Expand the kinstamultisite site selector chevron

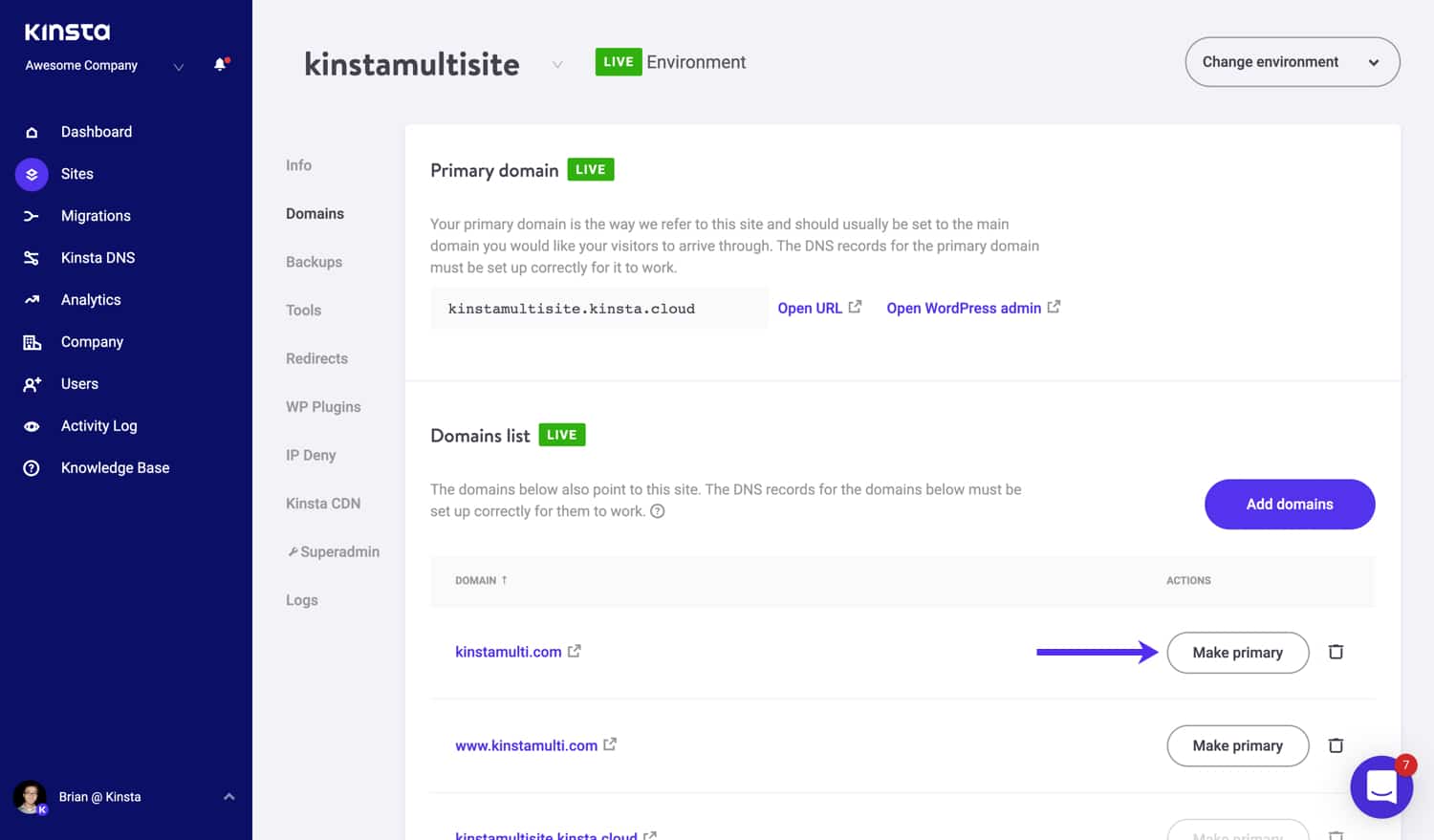coord(557,65)
